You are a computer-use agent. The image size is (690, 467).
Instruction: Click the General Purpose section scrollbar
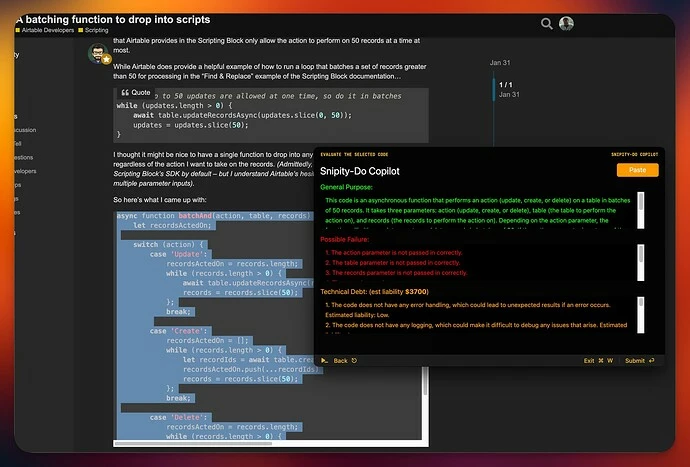pos(641,210)
